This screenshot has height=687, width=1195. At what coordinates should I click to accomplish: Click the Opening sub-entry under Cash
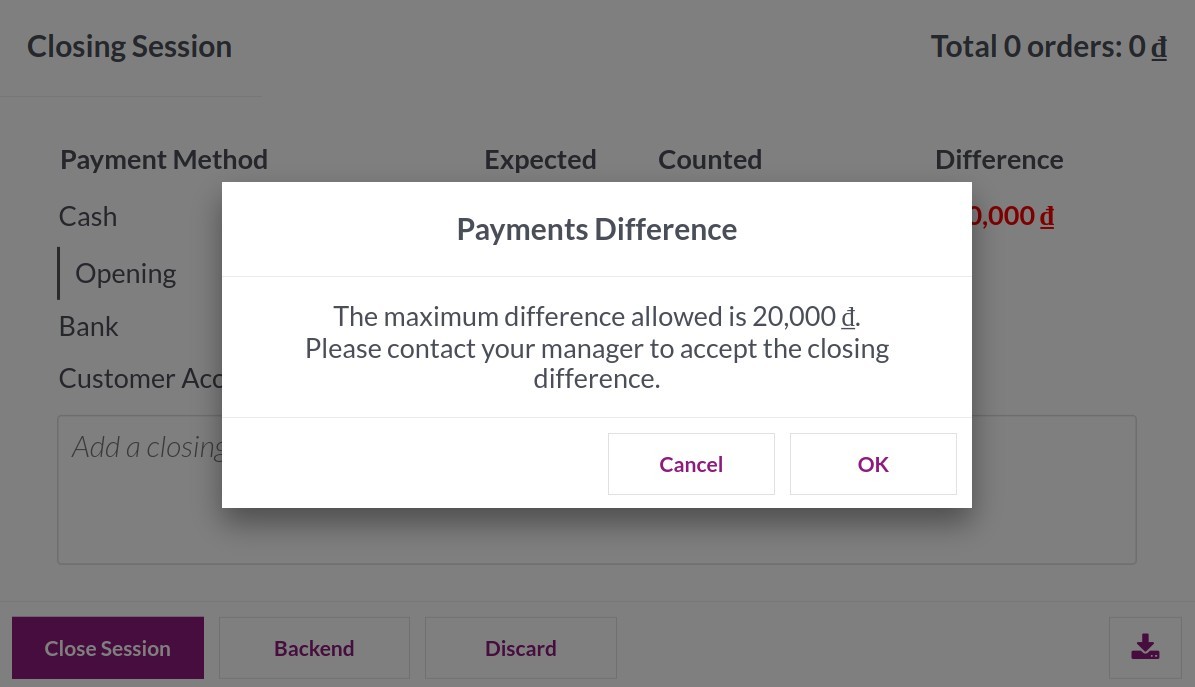(x=125, y=272)
